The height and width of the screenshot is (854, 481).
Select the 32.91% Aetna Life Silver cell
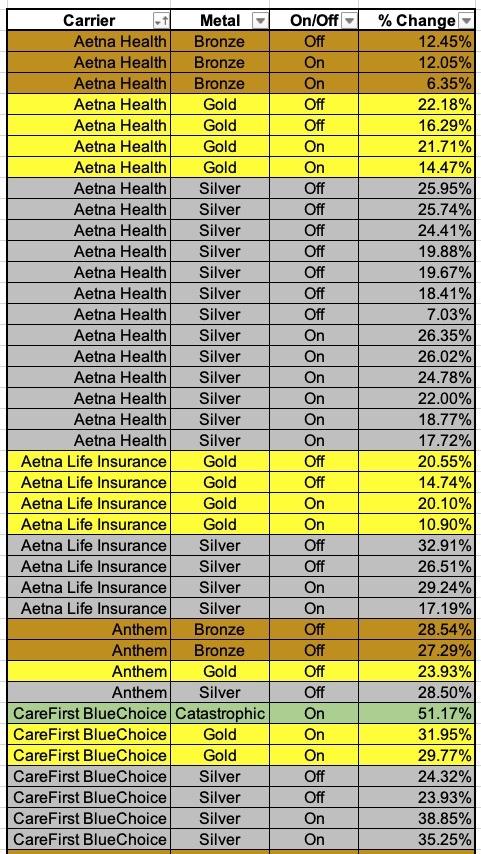coord(416,545)
